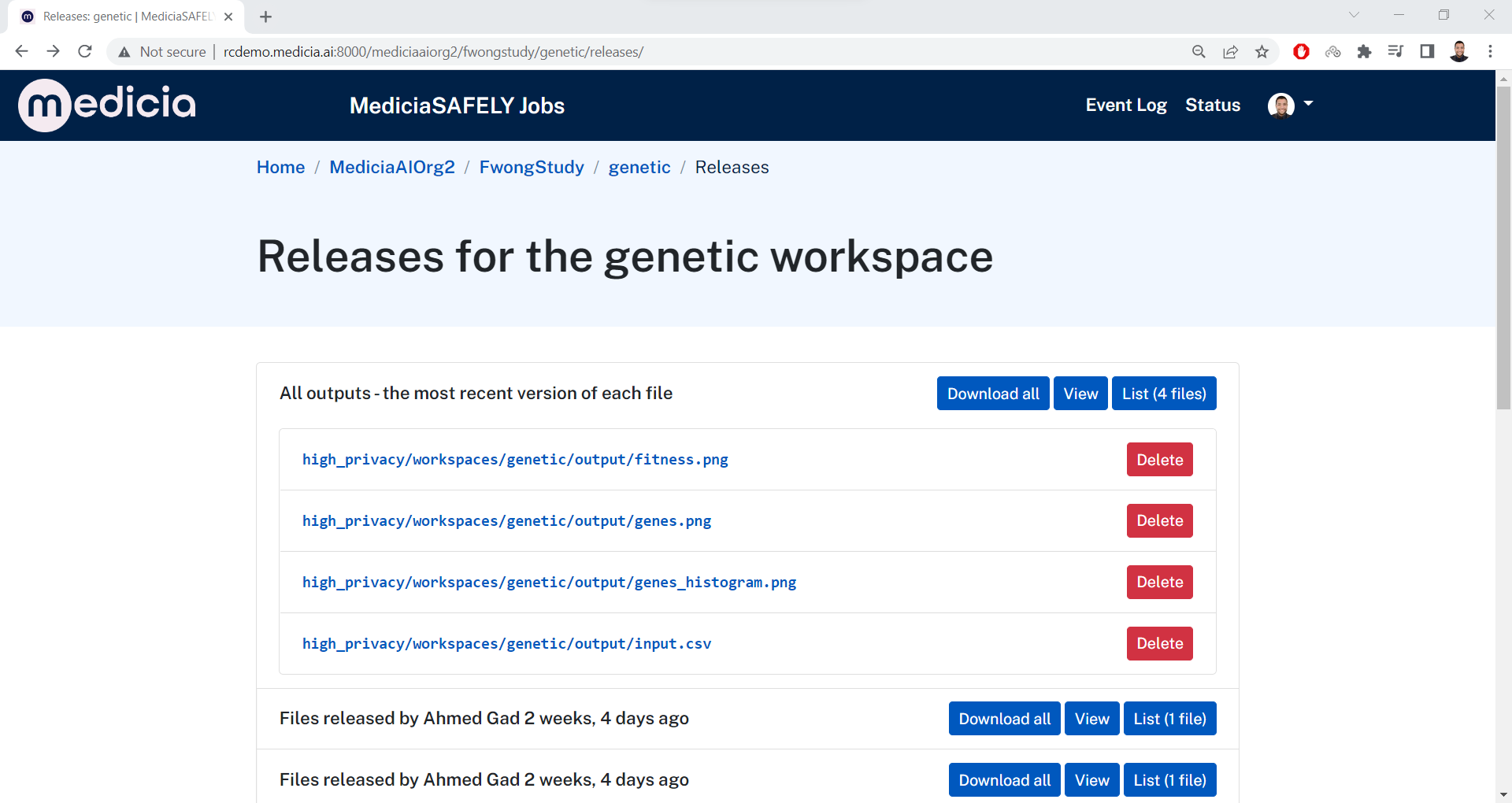Delete the input.csv file
1512x803 pixels.
(x=1159, y=643)
